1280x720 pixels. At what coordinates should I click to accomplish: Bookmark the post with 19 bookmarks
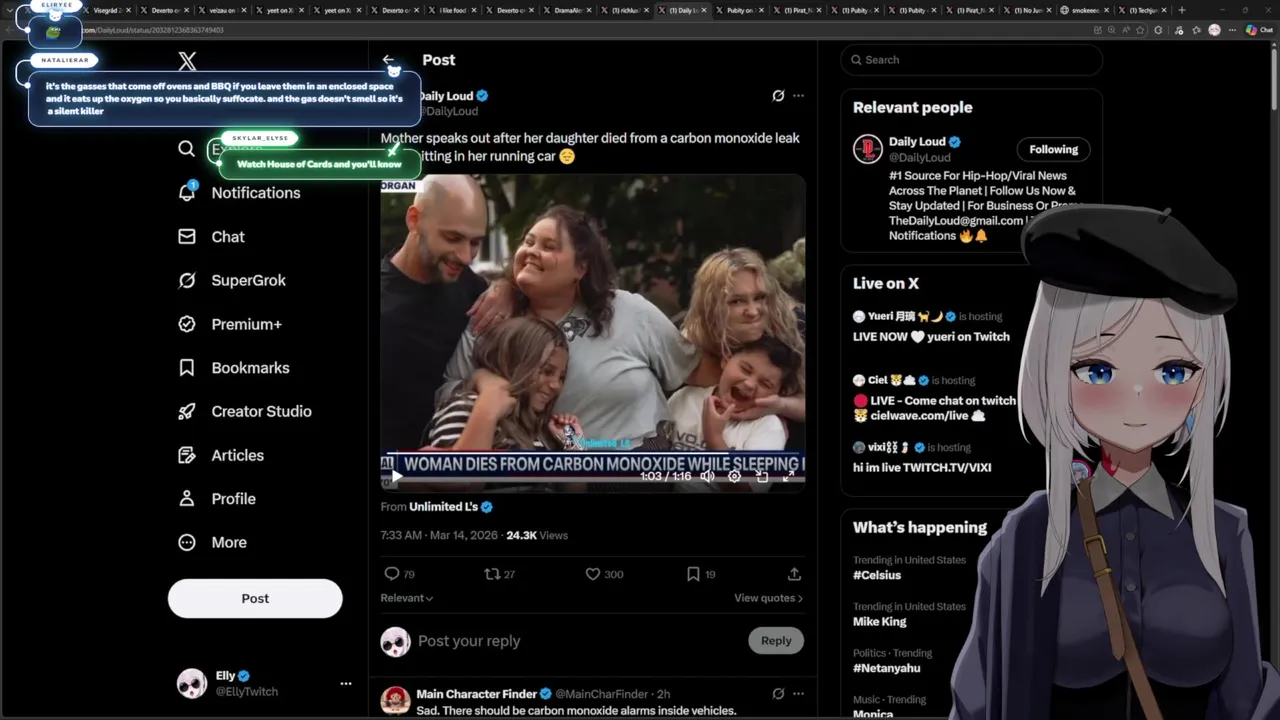coord(693,574)
